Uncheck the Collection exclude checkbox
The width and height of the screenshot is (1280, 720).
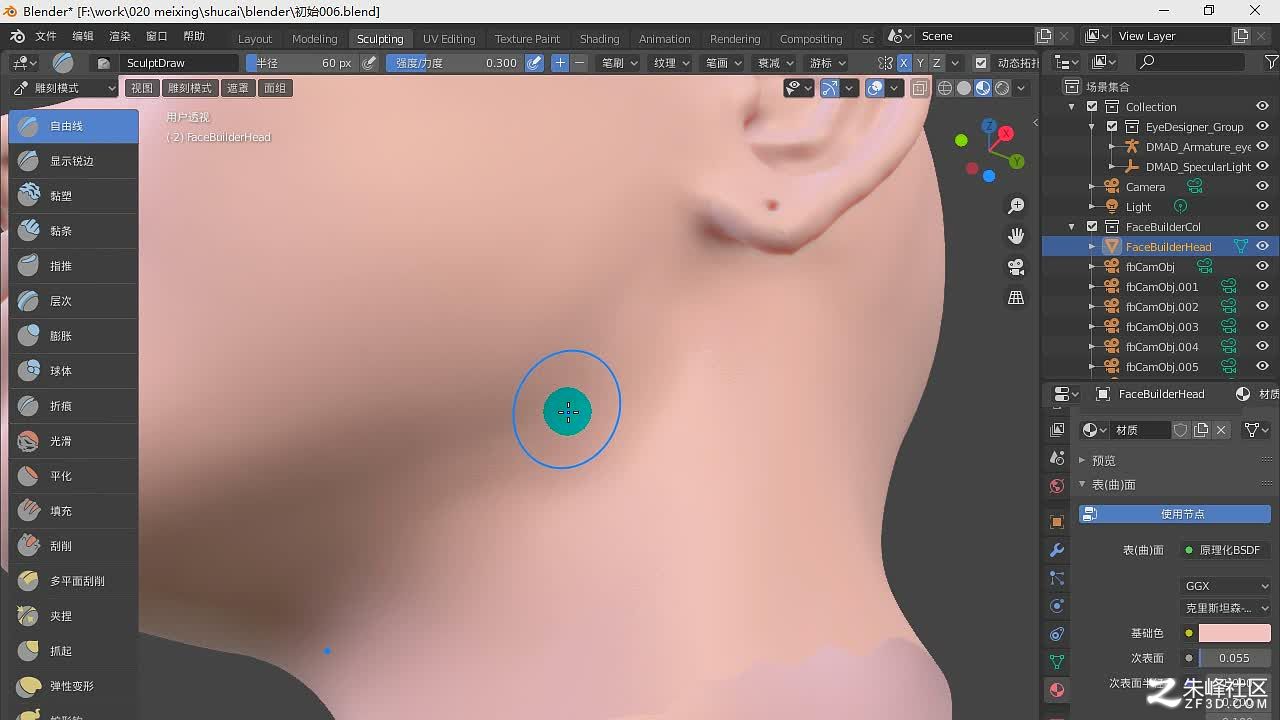click(1092, 107)
